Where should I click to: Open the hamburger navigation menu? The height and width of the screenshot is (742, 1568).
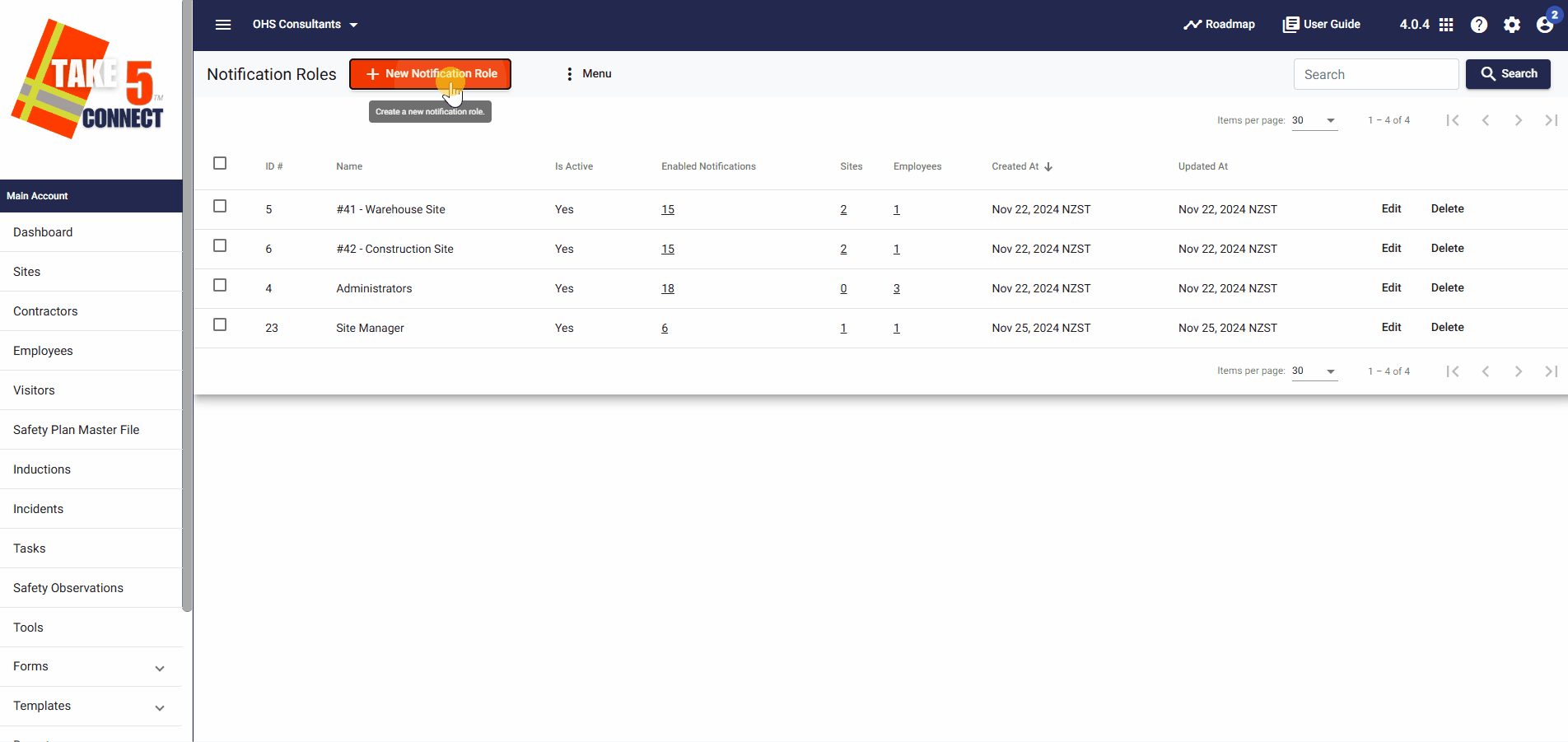pyautogui.click(x=223, y=25)
